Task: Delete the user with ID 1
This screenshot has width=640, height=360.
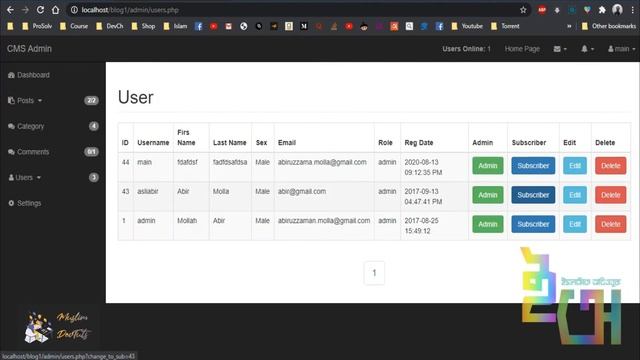Action: 611,224
